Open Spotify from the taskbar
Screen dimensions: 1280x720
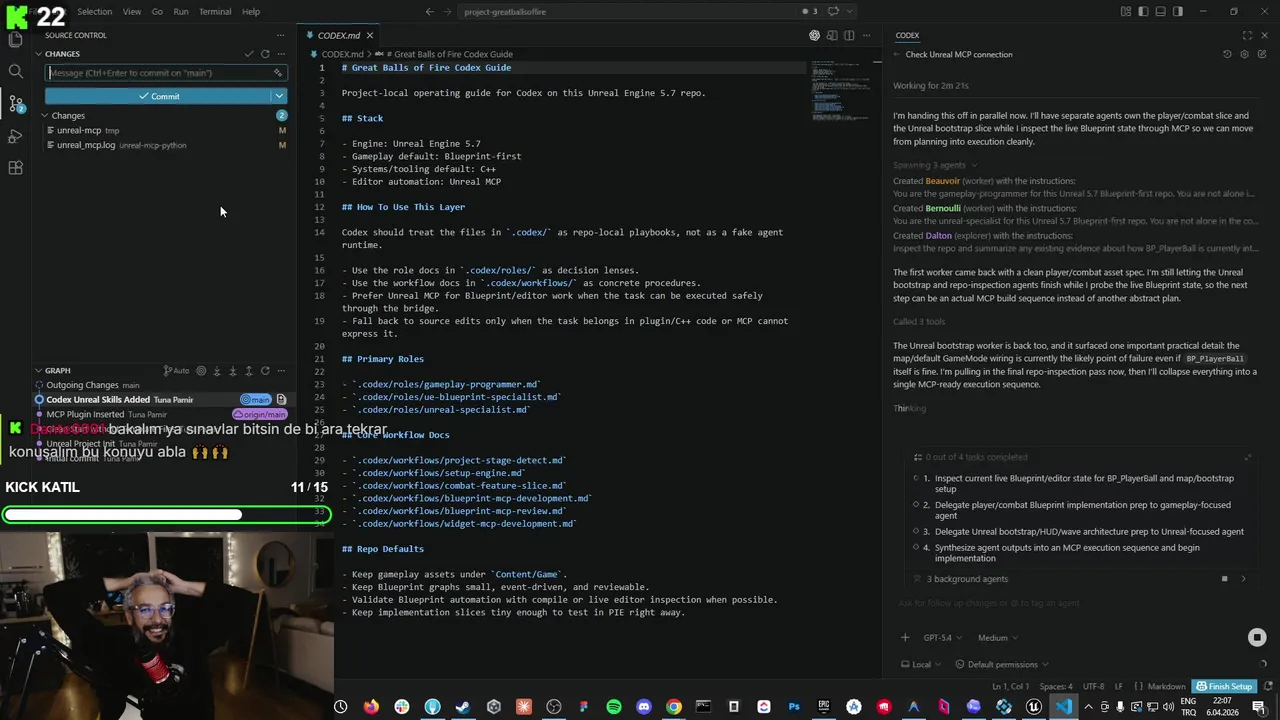click(613, 707)
